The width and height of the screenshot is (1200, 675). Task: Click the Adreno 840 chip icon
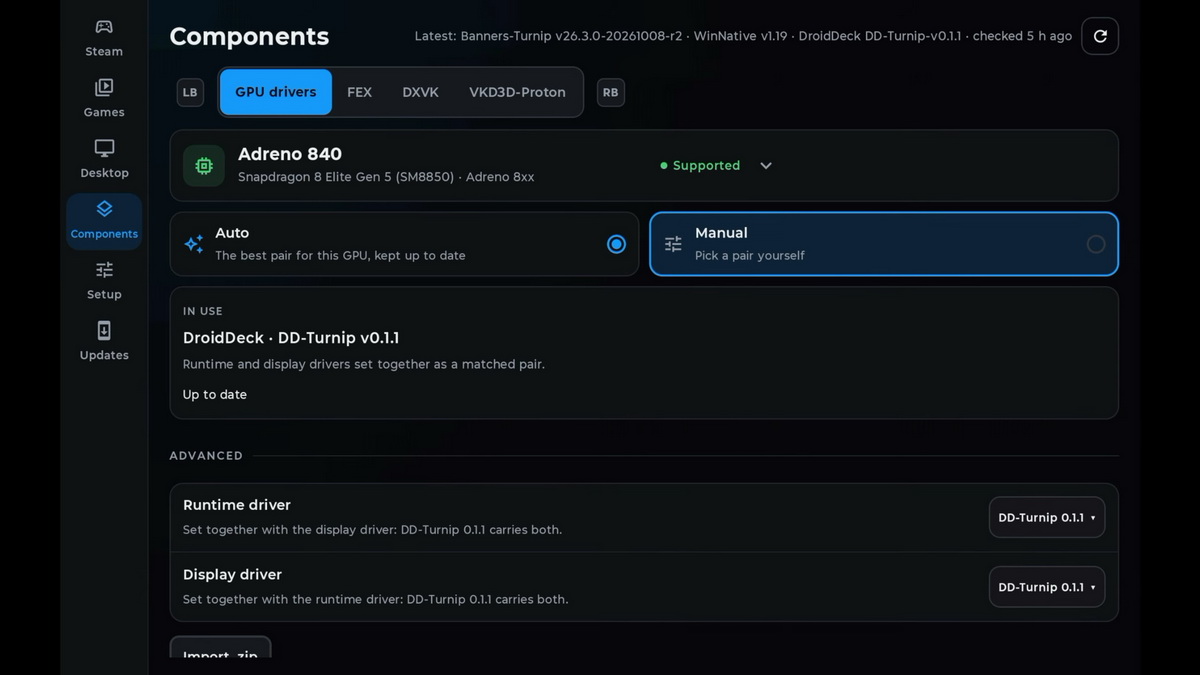pyautogui.click(x=204, y=166)
